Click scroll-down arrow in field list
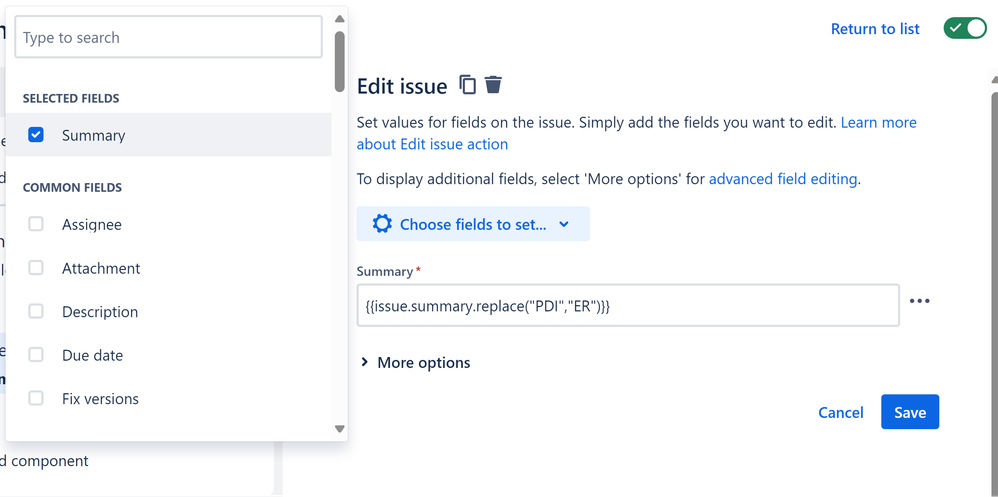 [x=339, y=429]
